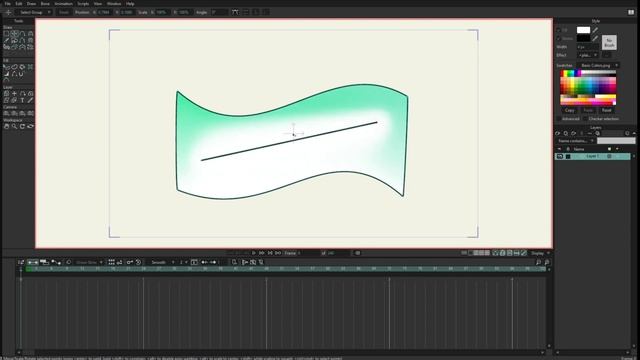This screenshot has height=360, width=640.
Task: Click the stroke color eyedropper icon
Action: pos(596,38)
